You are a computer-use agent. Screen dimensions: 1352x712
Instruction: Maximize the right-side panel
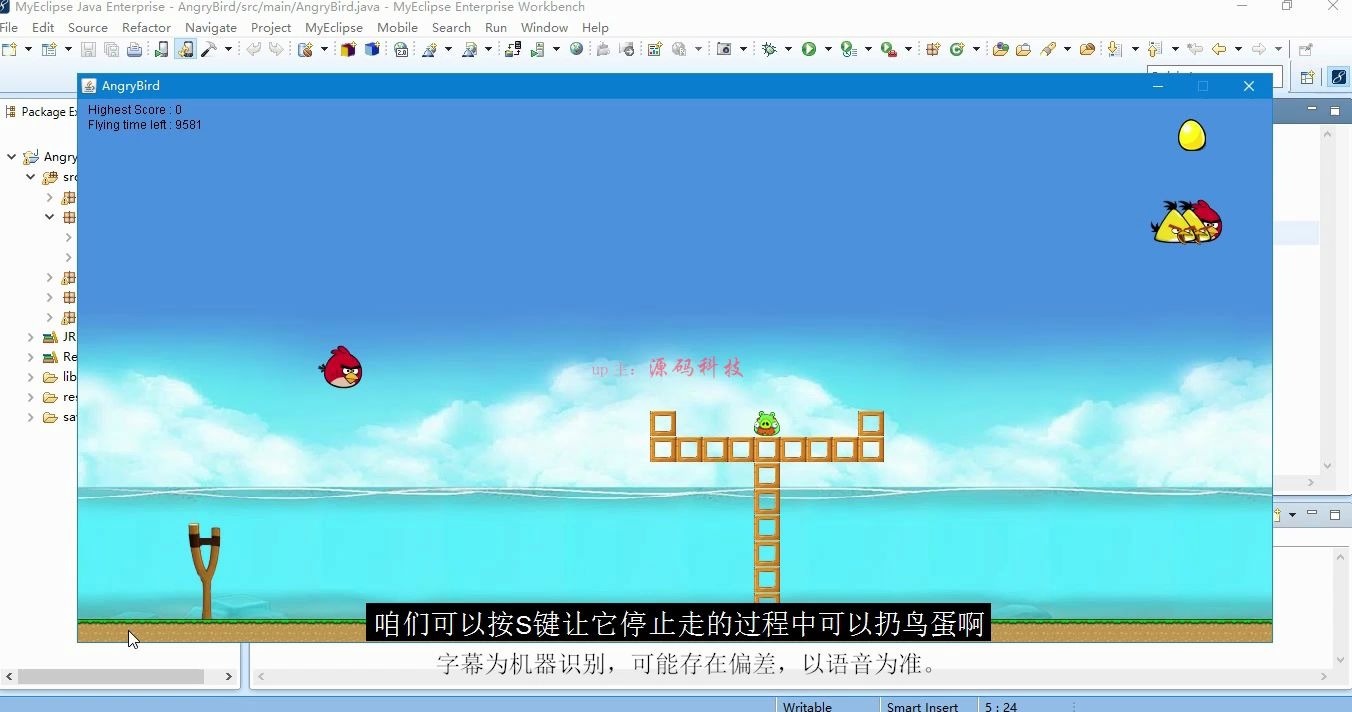(1334, 110)
